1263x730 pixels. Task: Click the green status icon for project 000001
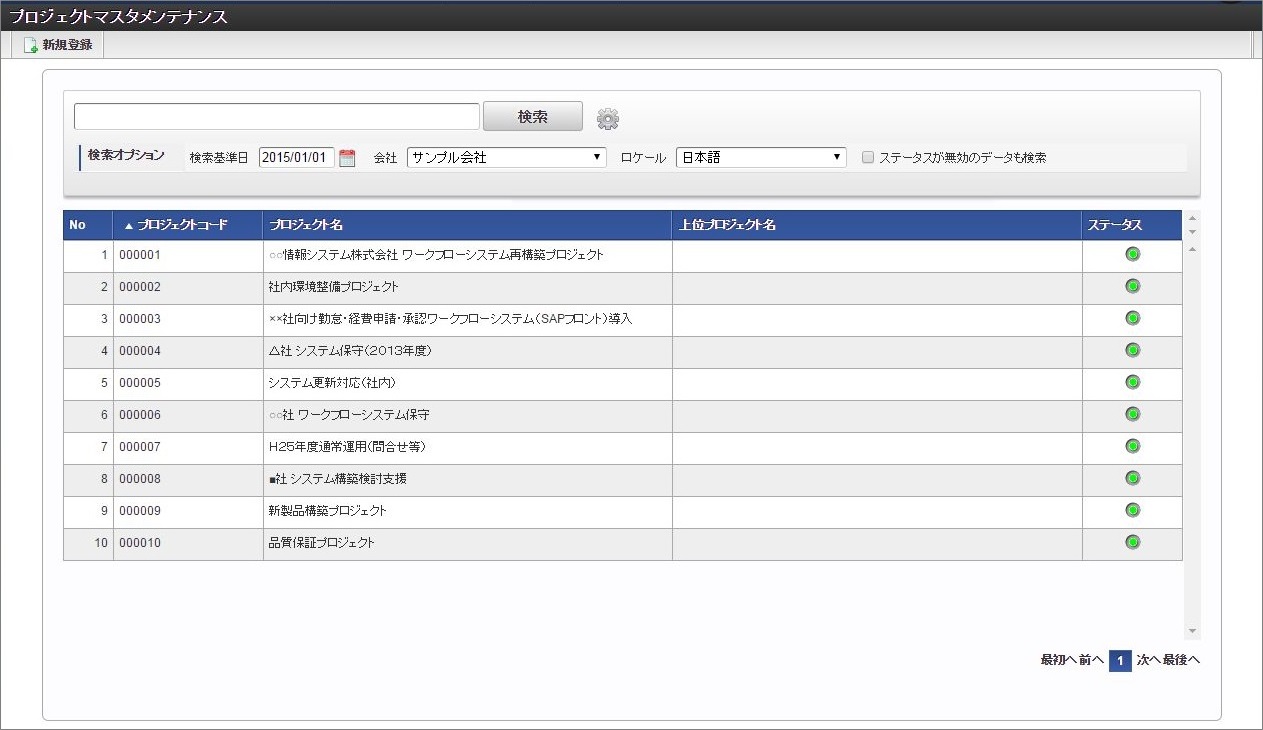(1132, 255)
